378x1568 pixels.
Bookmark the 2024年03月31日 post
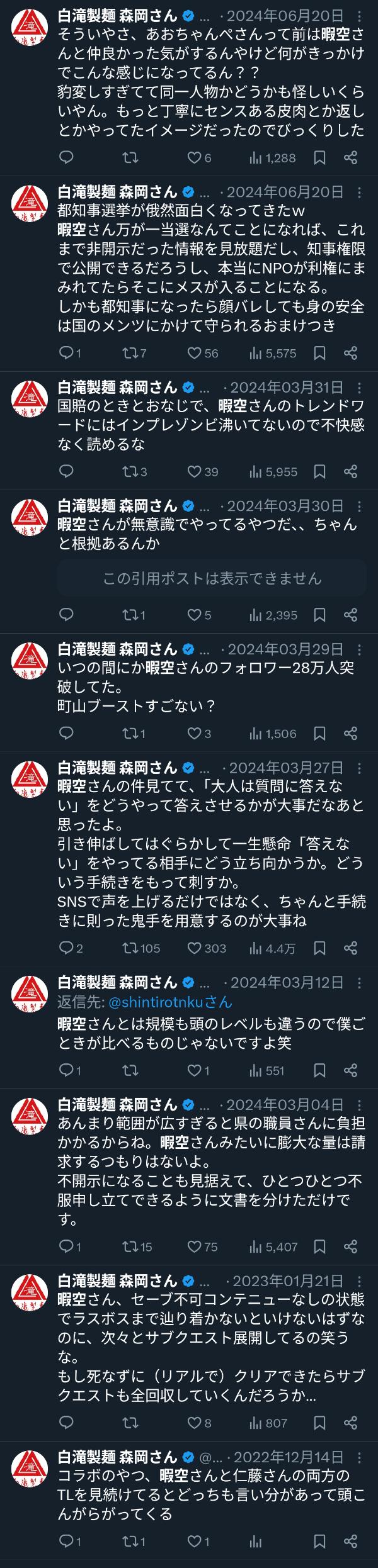(320, 471)
